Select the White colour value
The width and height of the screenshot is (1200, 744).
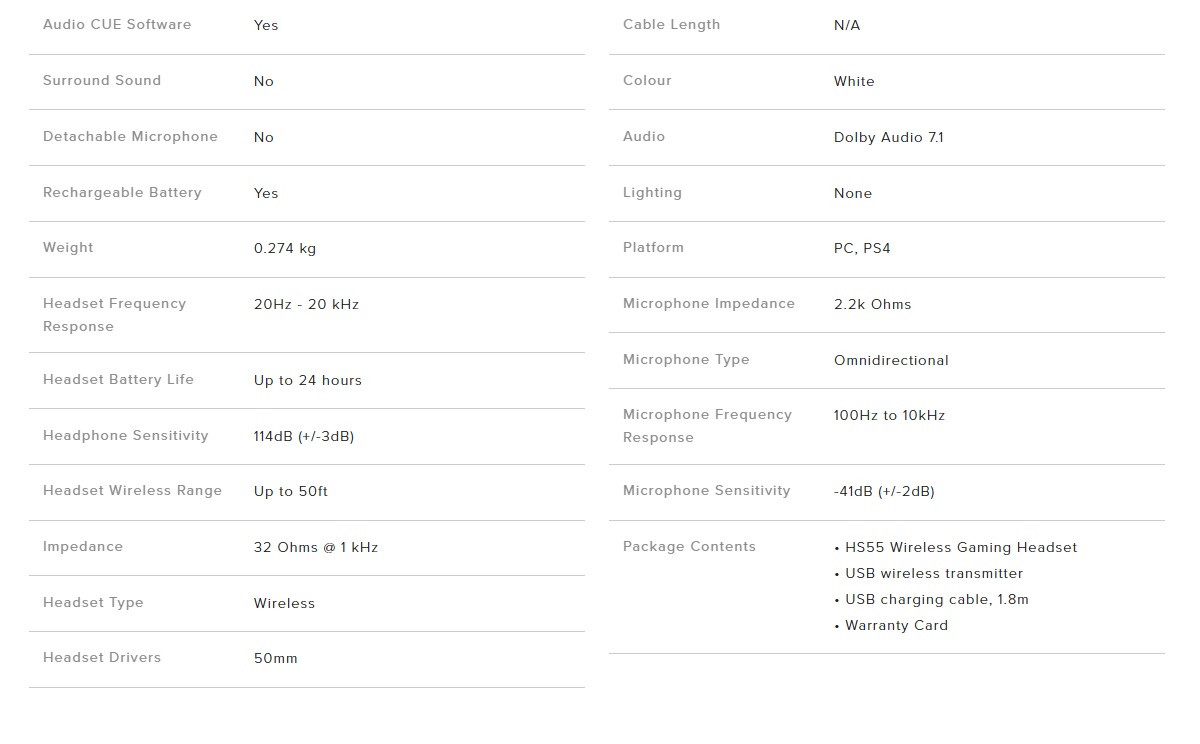[854, 82]
